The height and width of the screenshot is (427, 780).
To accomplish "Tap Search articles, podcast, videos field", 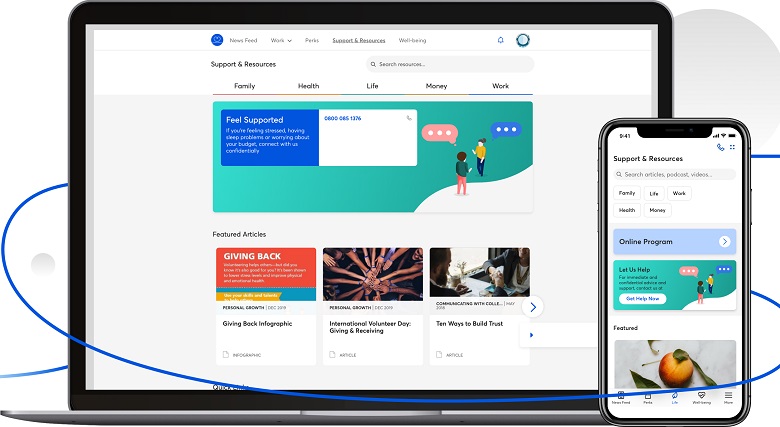I will [675, 174].
